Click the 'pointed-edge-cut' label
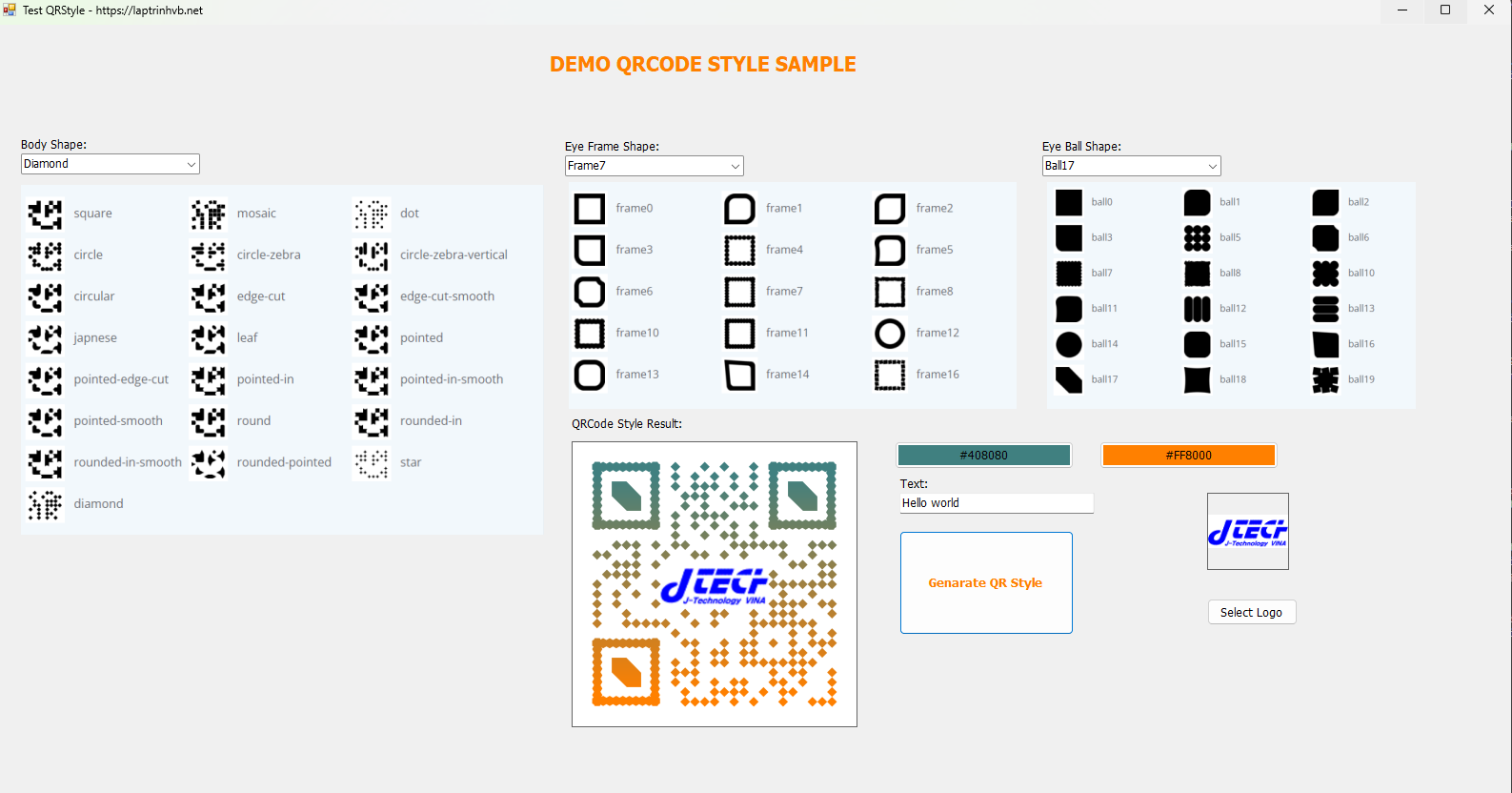 click(121, 379)
